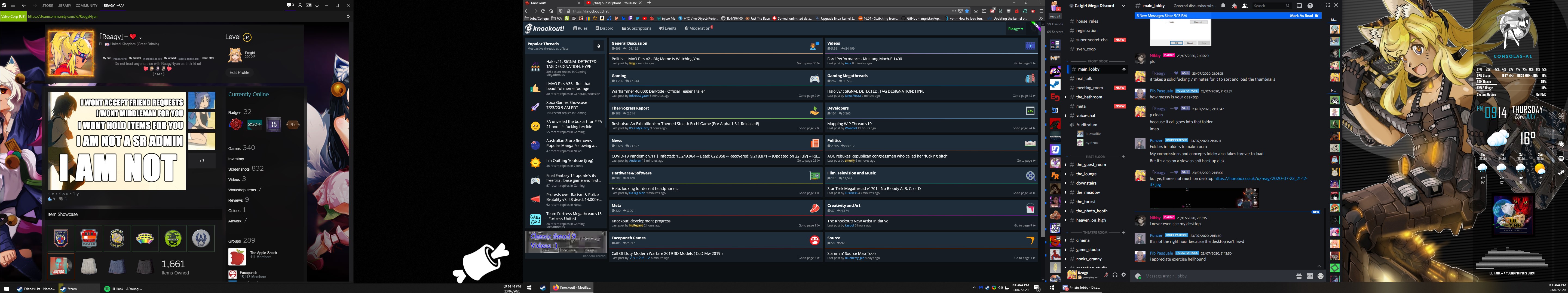Click the Firefox home icon
The width and height of the screenshot is (1568, 293).
(552, 11)
